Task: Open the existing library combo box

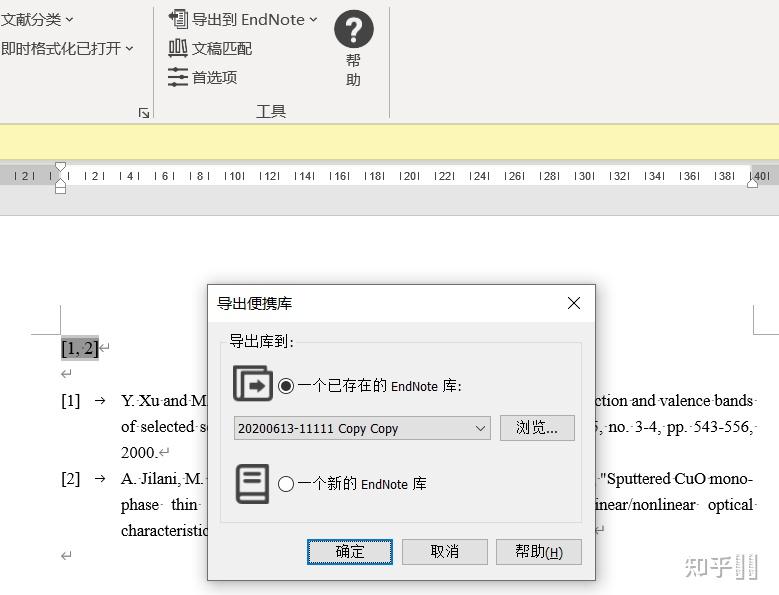Action: pyautogui.click(x=362, y=428)
